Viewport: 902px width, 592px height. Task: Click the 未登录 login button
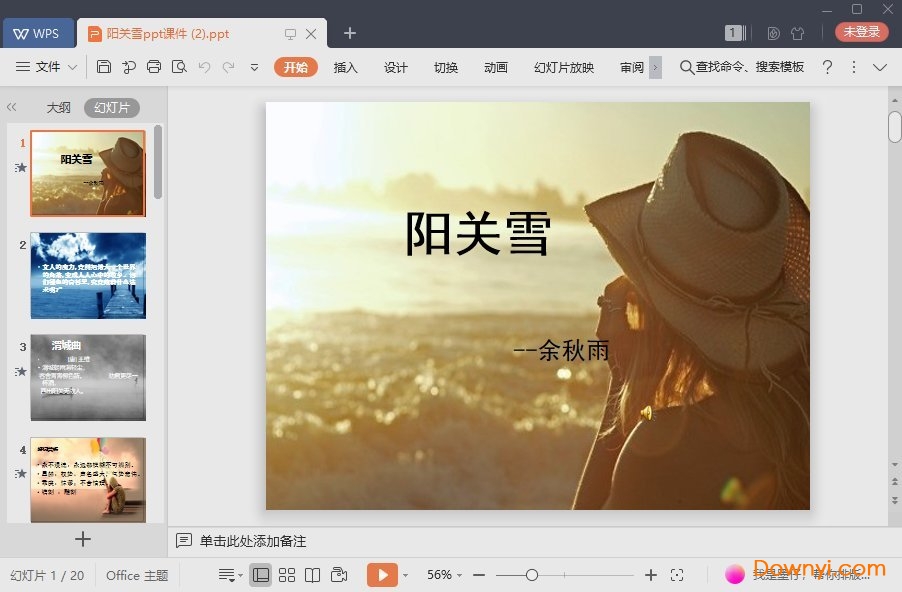861,32
